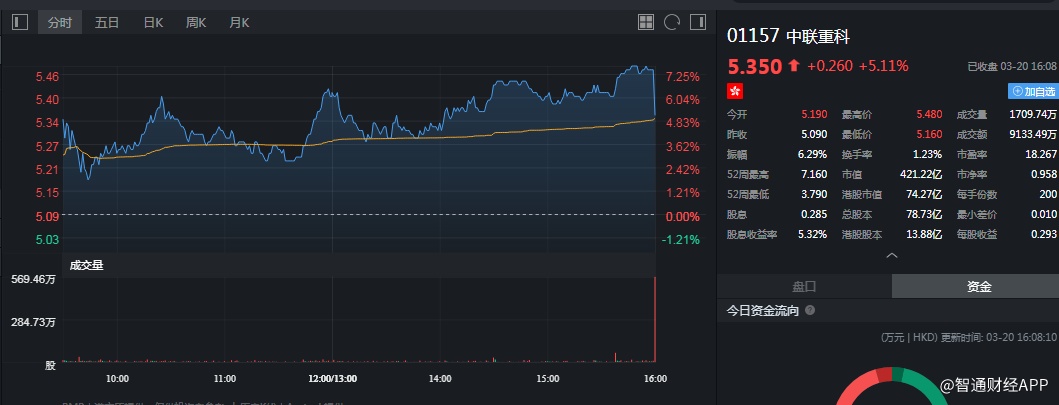Open the multi-chart grid layout

(x=645, y=22)
